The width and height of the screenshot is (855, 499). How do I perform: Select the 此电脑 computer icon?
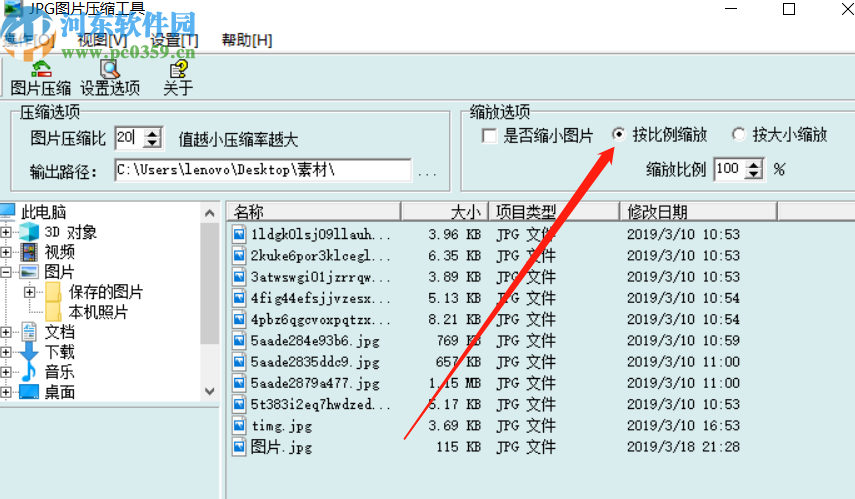point(8,211)
